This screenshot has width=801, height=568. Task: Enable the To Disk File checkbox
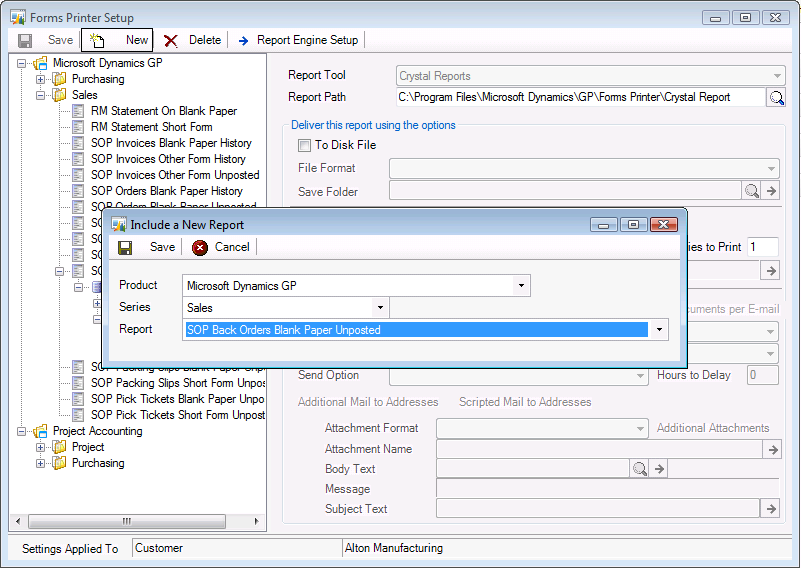(305, 145)
